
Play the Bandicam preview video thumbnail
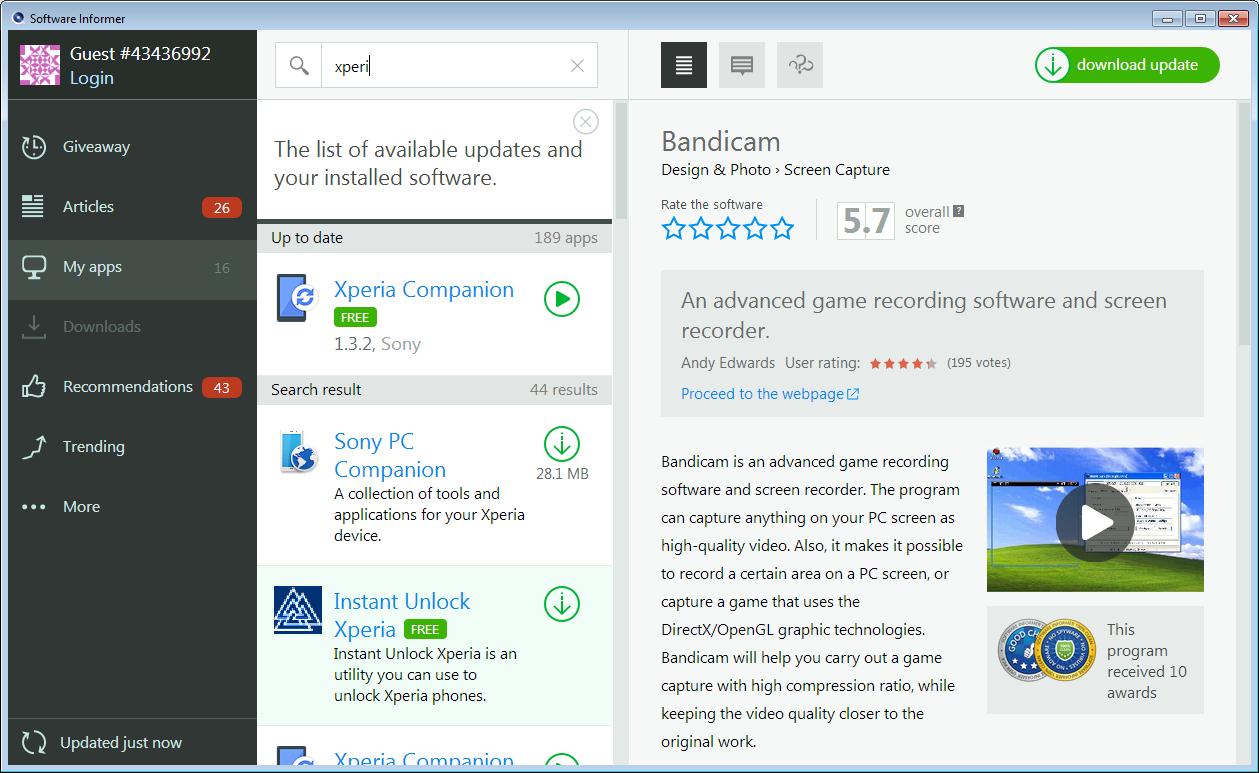coord(1097,521)
